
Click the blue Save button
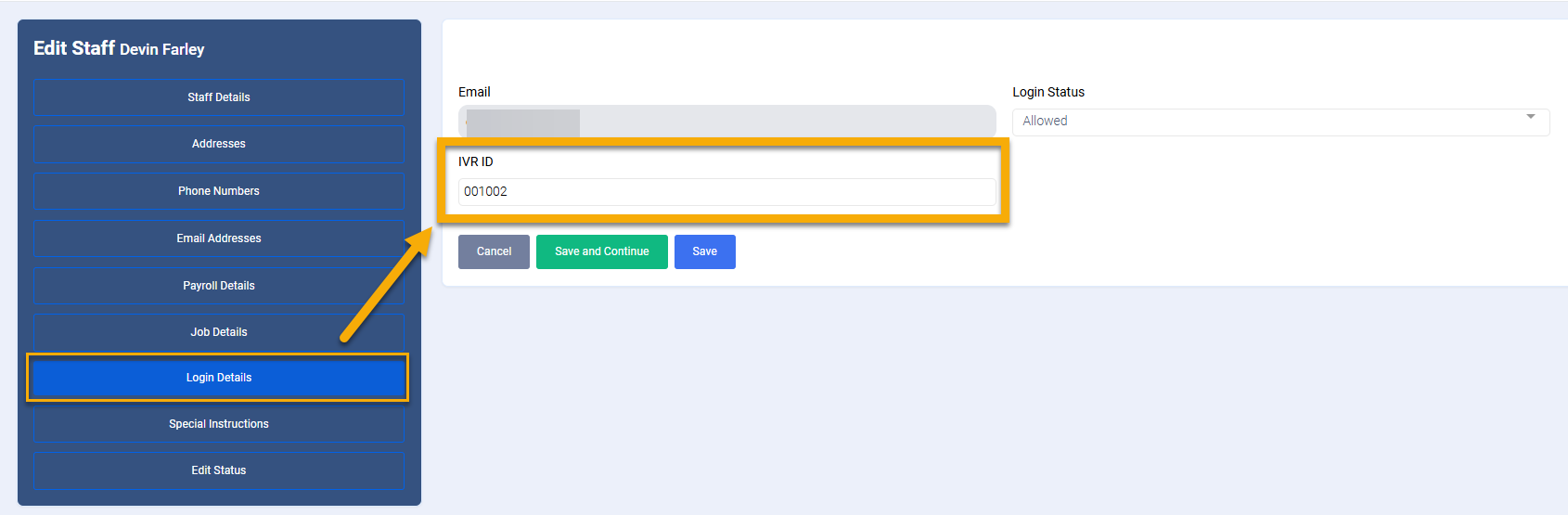coord(704,251)
